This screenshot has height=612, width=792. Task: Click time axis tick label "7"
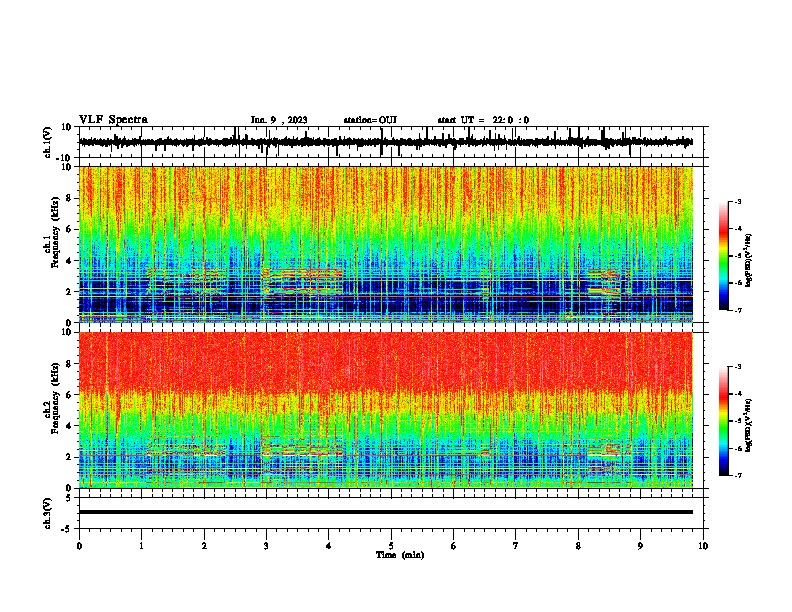[x=516, y=546]
